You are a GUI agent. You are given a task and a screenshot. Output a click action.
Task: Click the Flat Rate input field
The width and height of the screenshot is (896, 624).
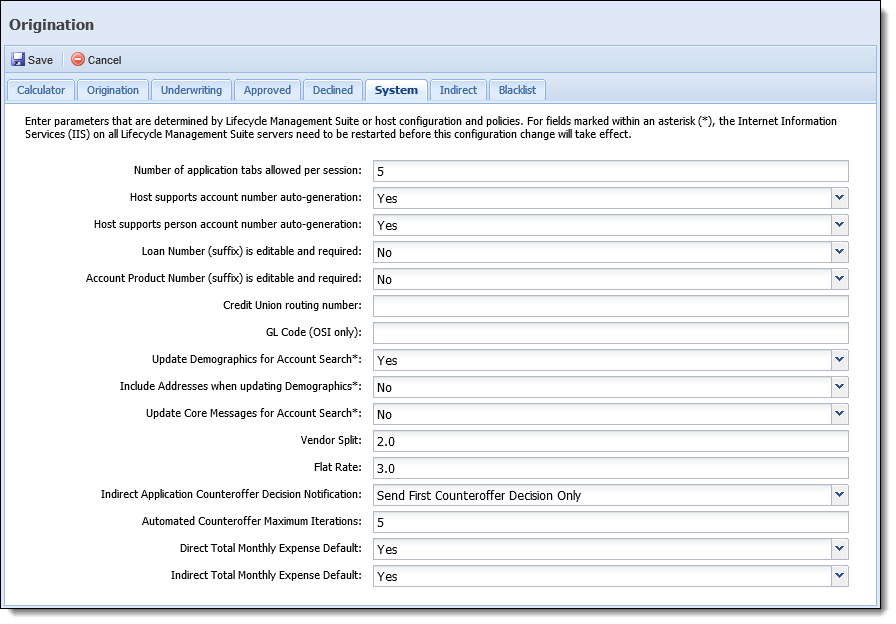coord(610,468)
